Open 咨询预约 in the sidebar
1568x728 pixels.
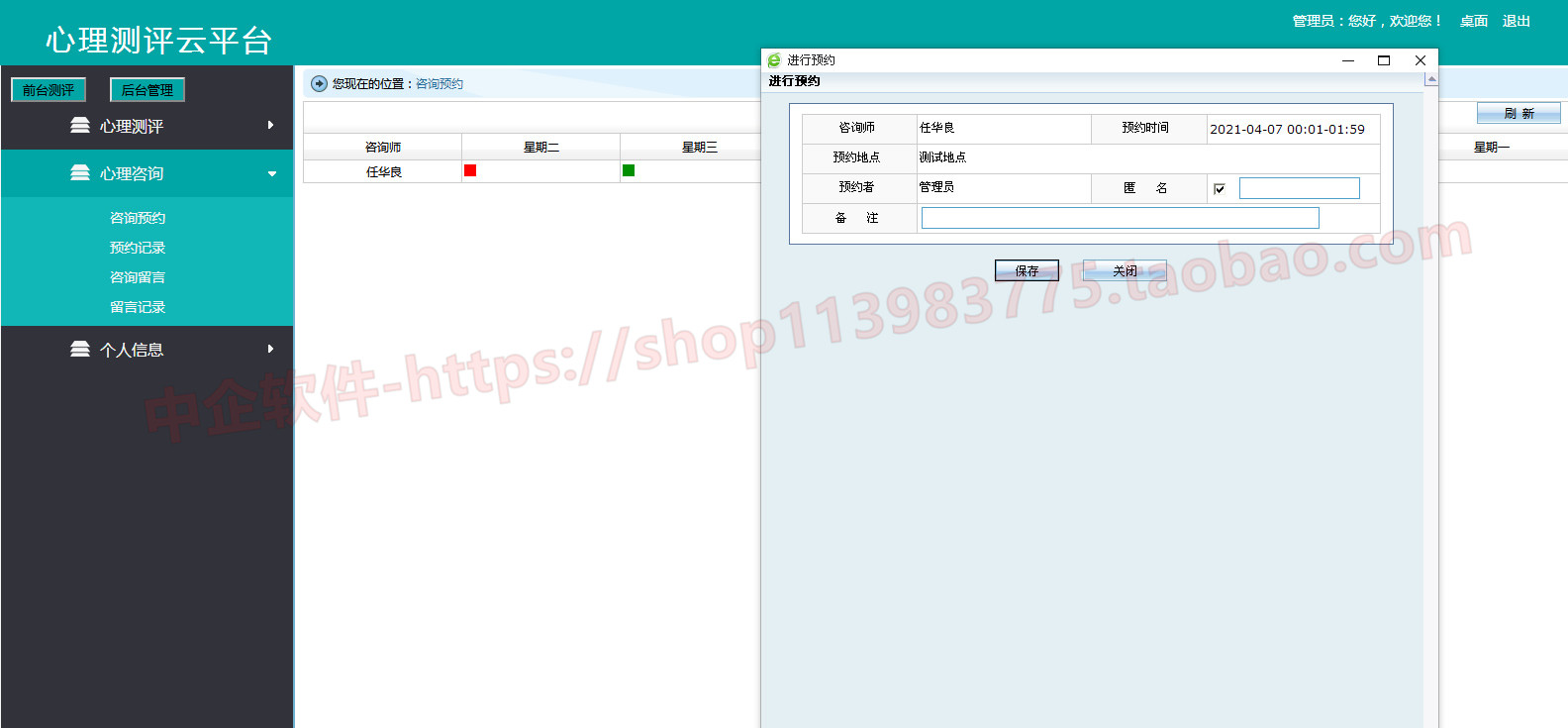(x=138, y=218)
